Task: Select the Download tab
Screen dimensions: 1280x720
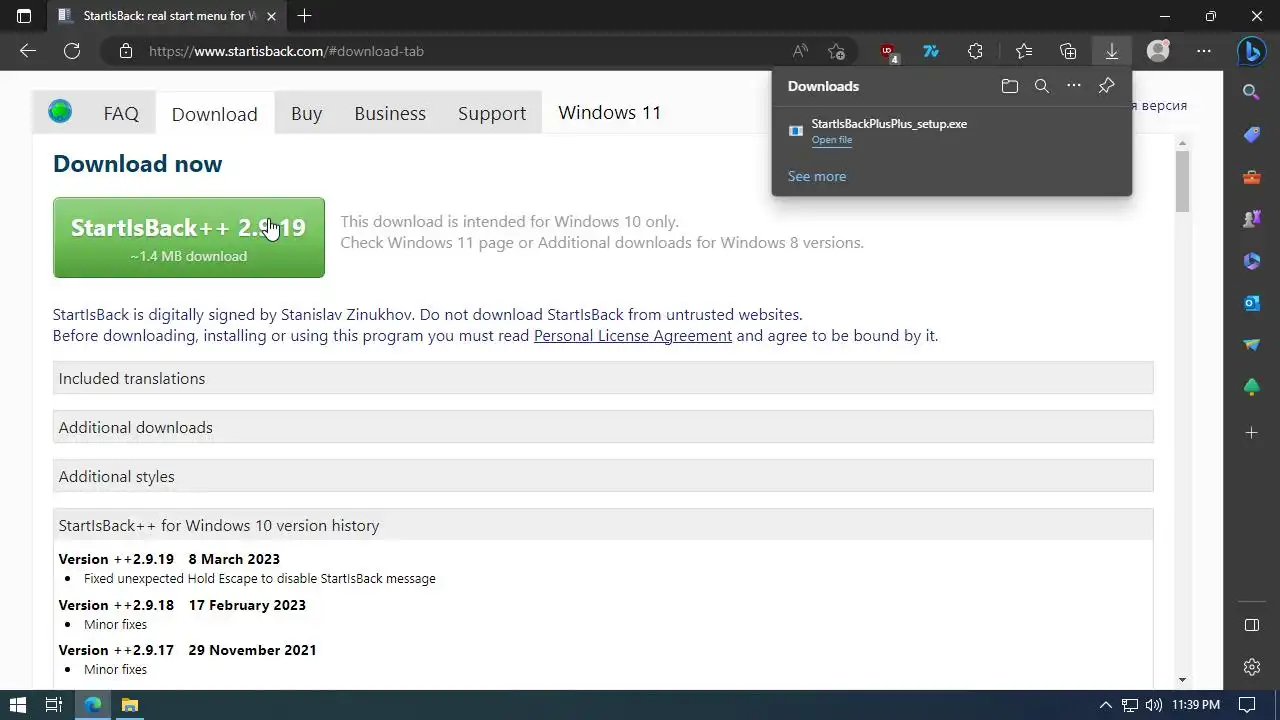Action: point(214,114)
